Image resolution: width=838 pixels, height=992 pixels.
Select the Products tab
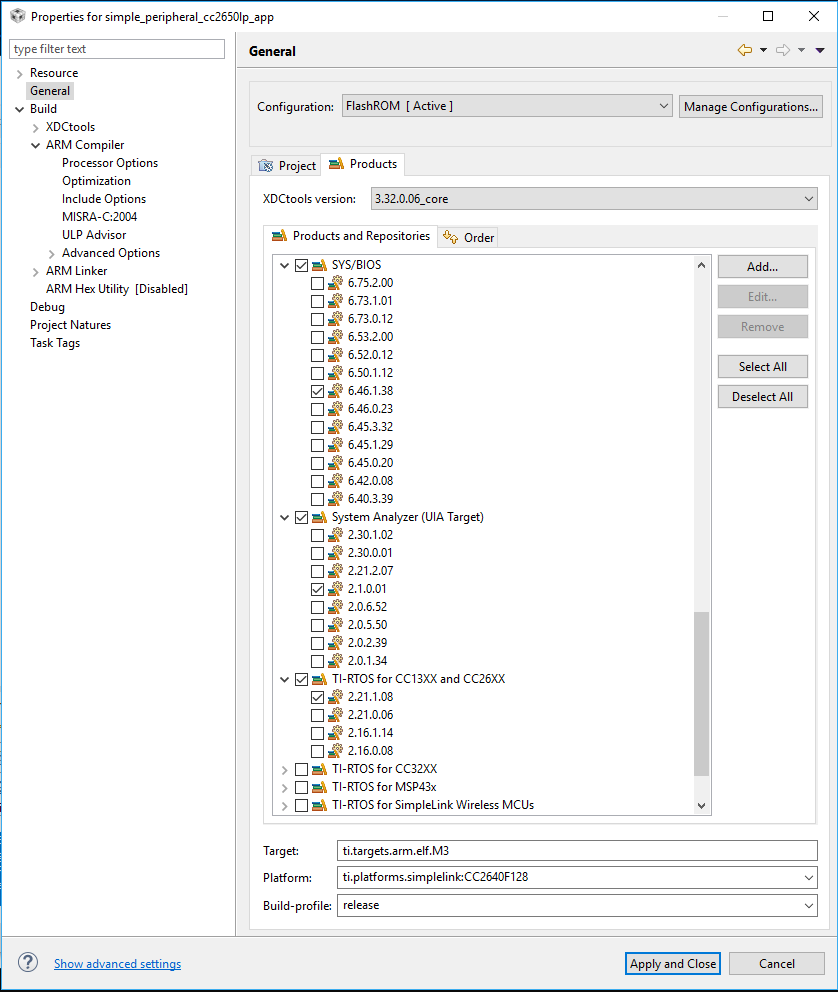[363, 164]
